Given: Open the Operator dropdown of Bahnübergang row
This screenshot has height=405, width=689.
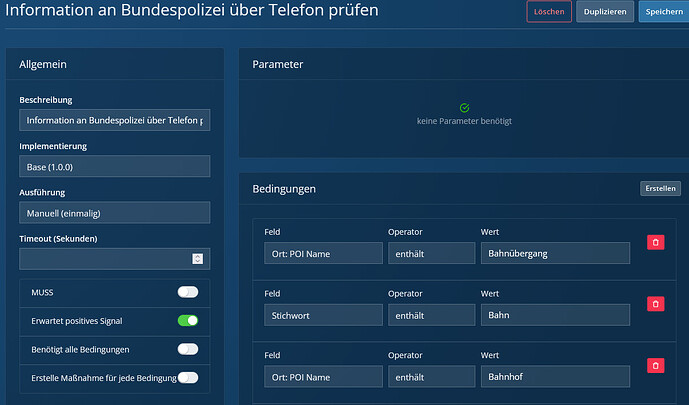Looking at the screenshot, I should point(432,253).
